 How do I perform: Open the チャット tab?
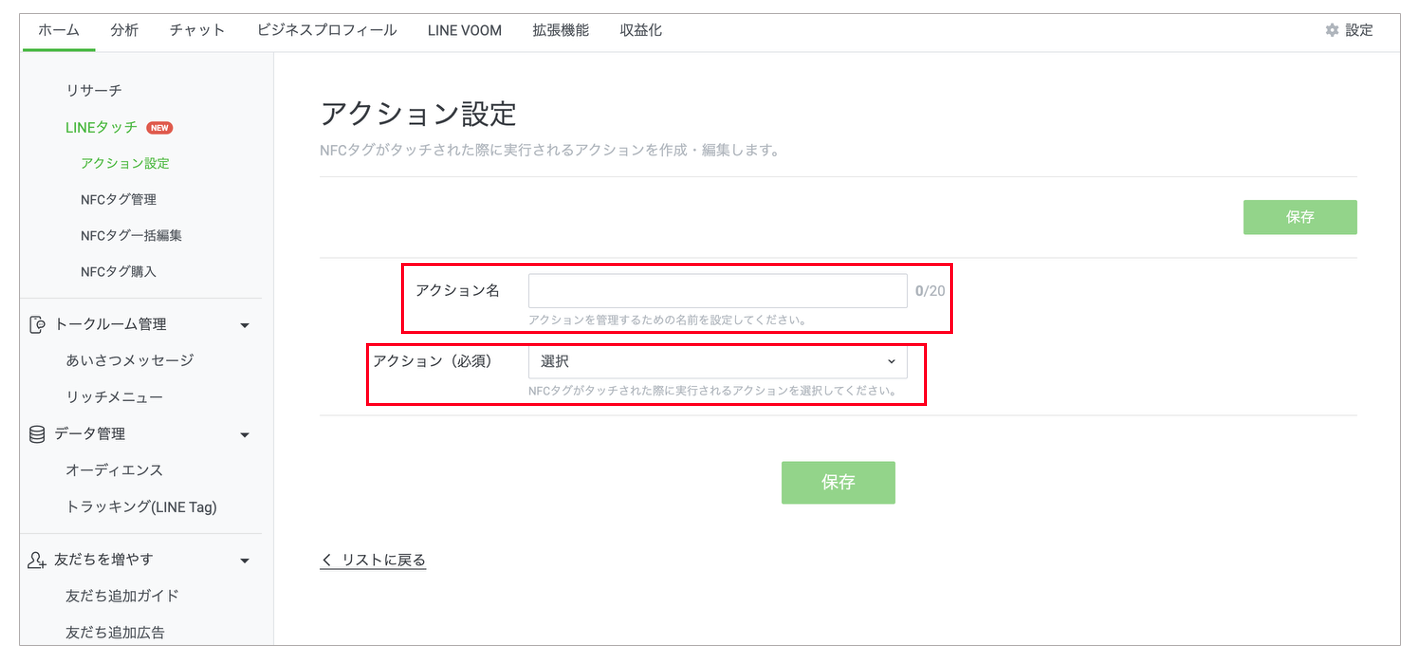(197, 30)
